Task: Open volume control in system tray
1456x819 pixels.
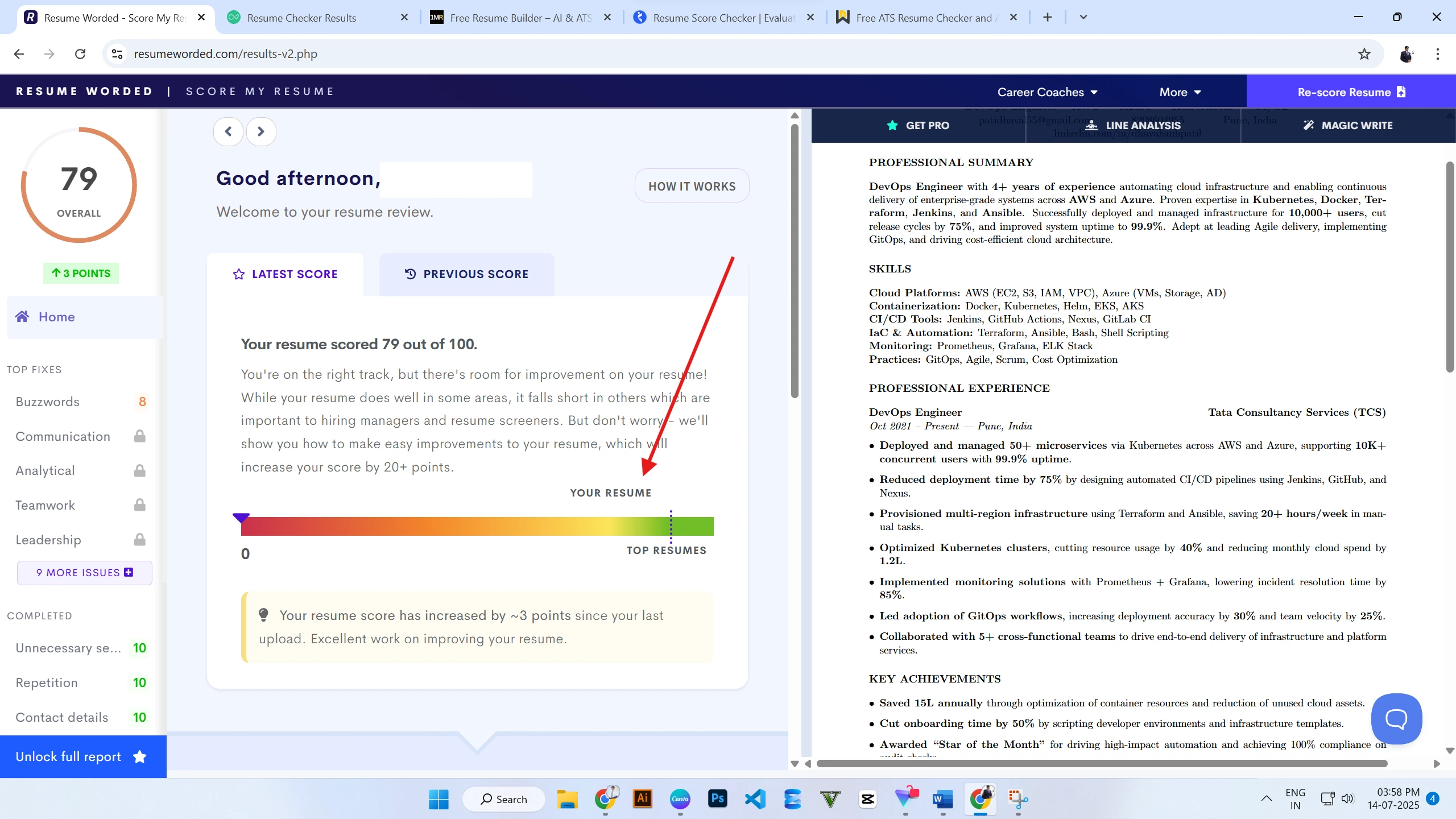Action: [1347, 799]
